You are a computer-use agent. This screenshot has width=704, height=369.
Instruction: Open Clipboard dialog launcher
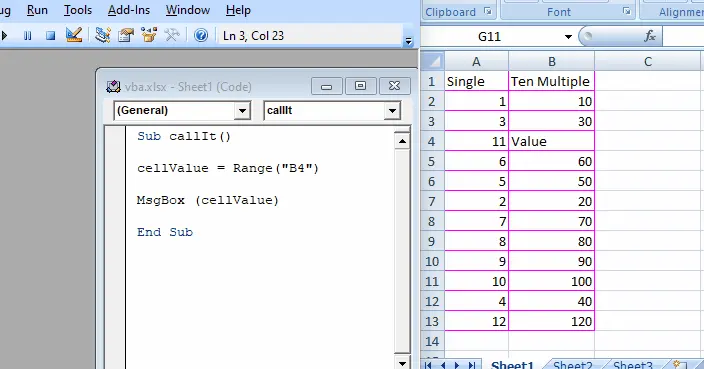(x=488, y=12)
